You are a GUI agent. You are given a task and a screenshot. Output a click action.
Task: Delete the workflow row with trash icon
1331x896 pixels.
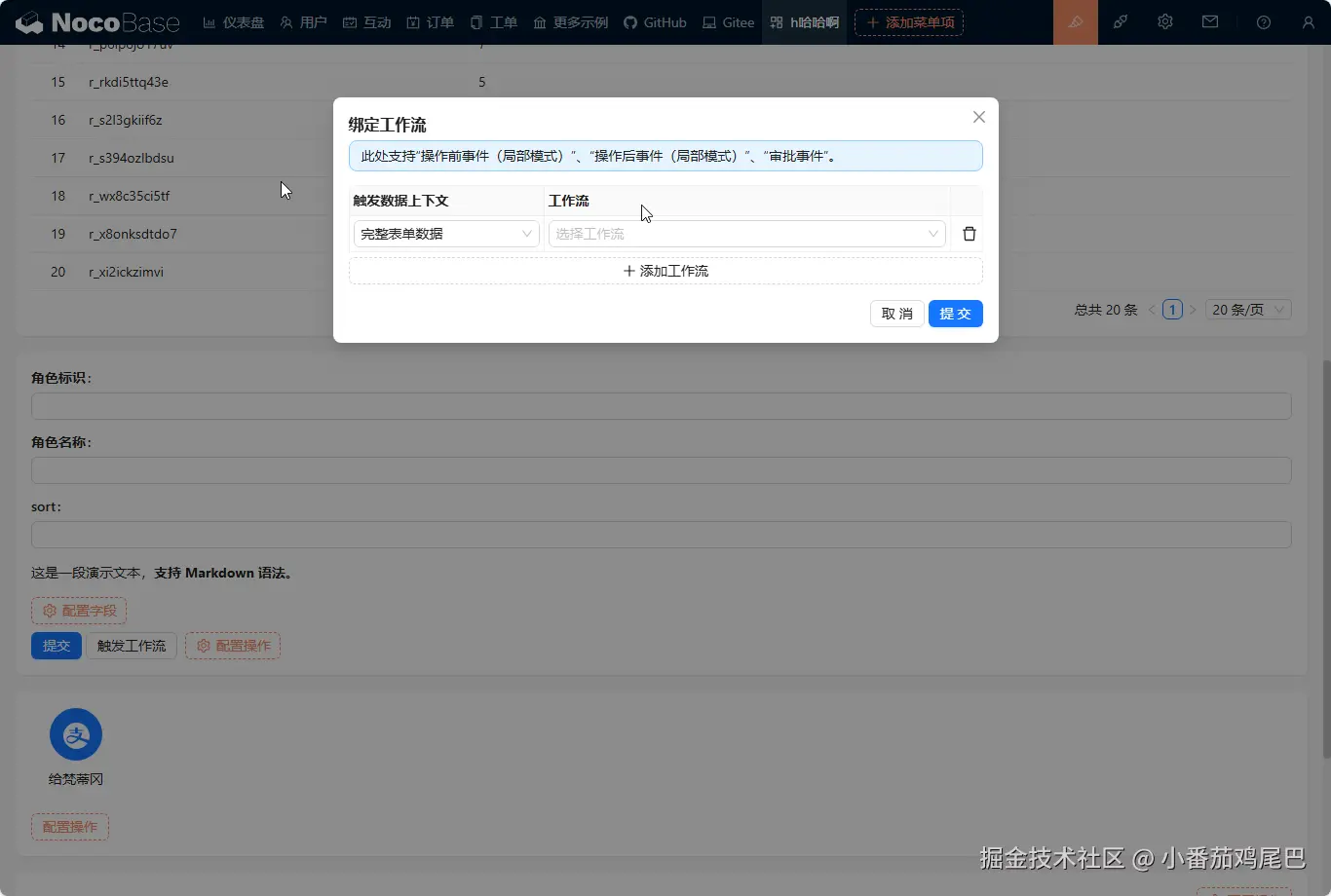tap(970, 234)
